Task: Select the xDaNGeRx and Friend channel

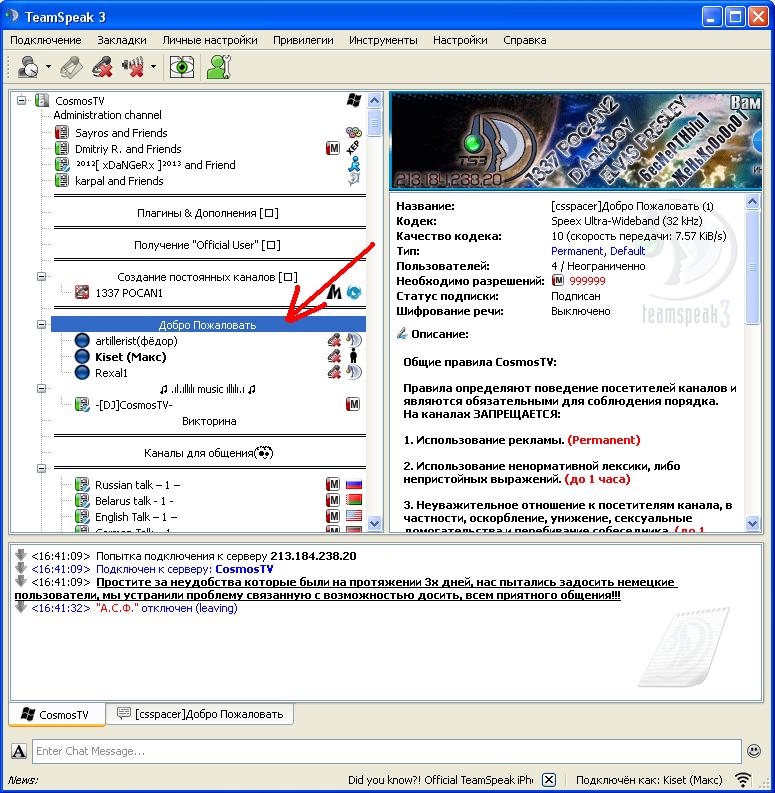Action: pos(155,165)
